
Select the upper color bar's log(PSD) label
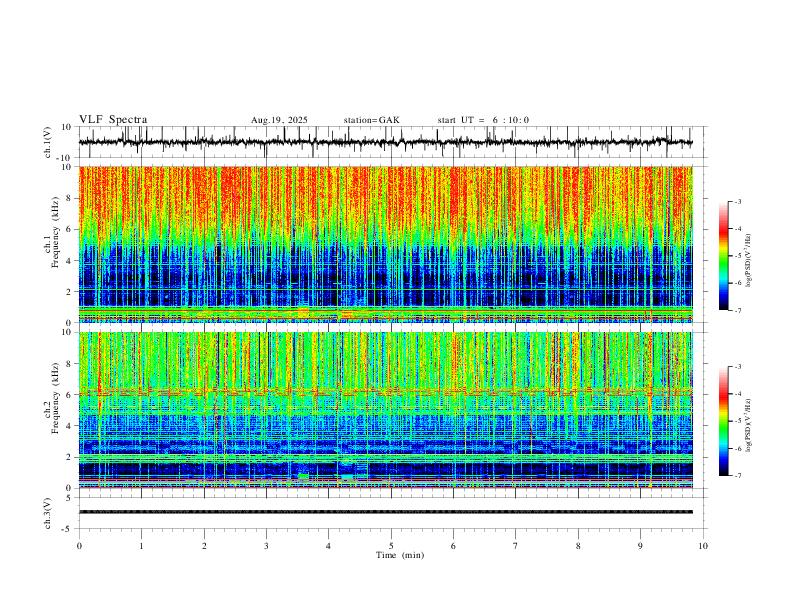pyautogui.click(x=749, y=261)
